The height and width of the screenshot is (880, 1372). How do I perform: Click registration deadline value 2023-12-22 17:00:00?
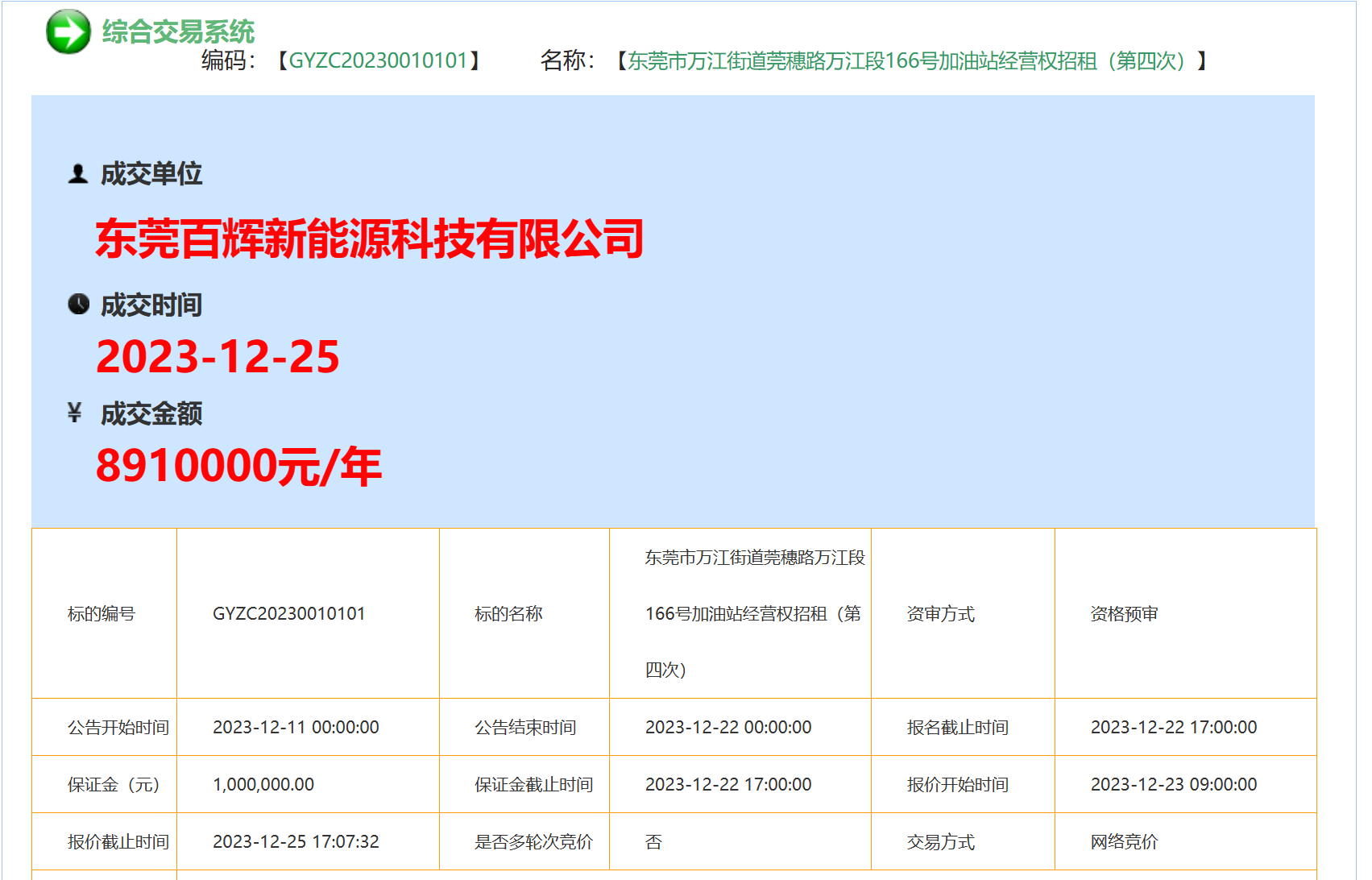(x=1174, y=728)
